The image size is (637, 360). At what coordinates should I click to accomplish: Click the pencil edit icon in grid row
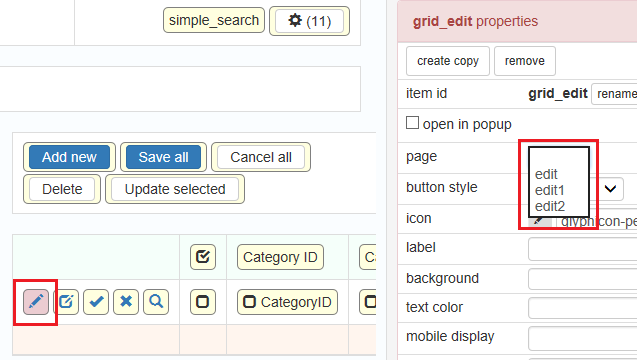(36, 302)
